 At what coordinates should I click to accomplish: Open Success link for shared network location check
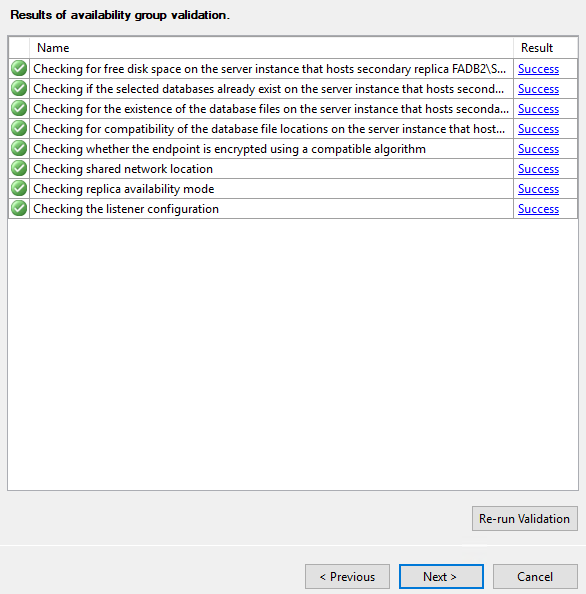click(538, 169)
